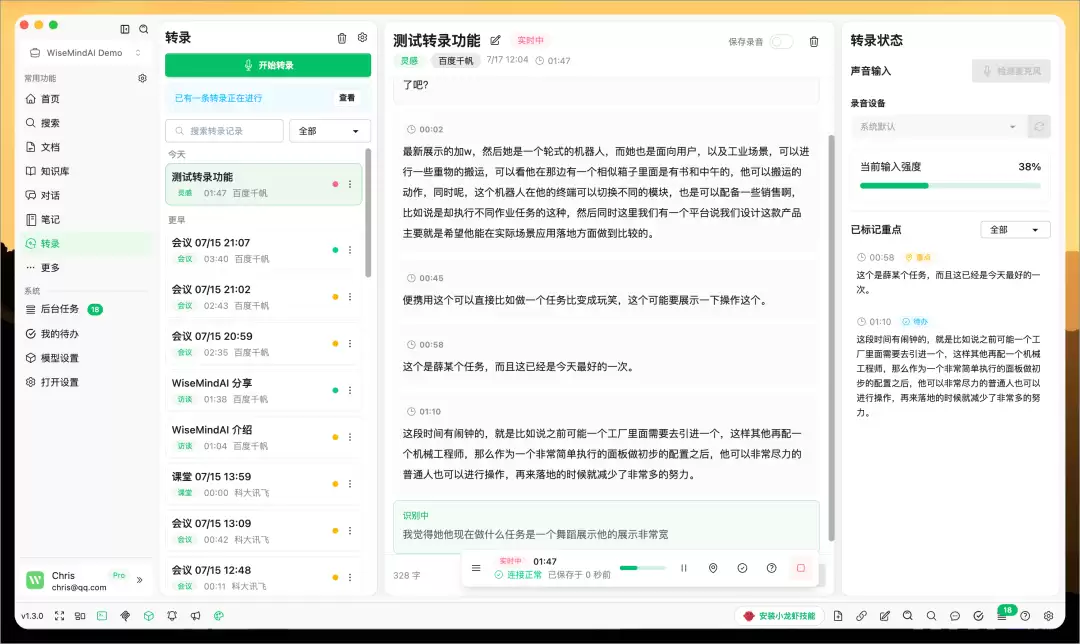1080x644 pixels.
Task: Open the settings gear beside 常用功能
Action: (x=143, y=79)
